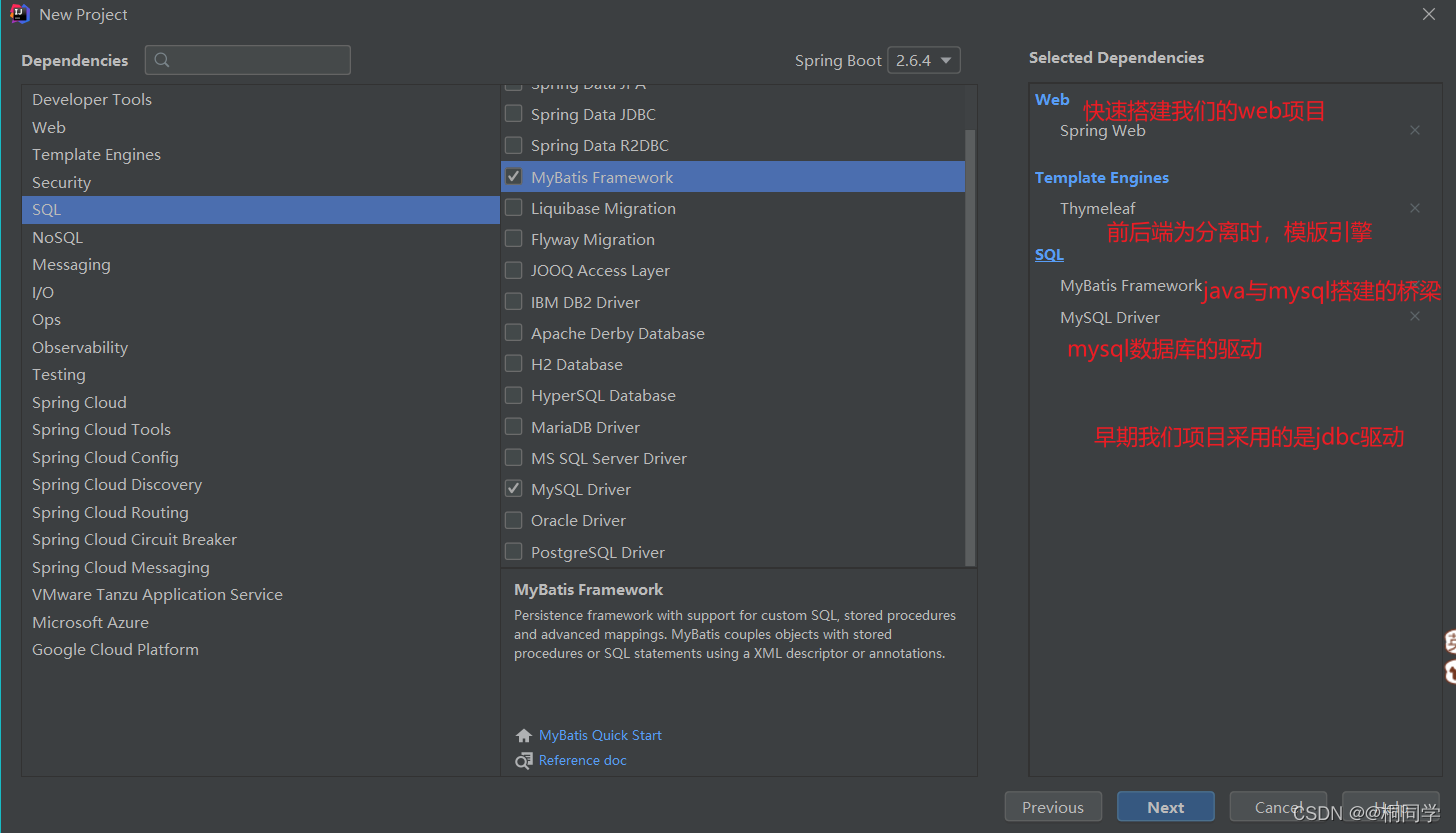Click the Next button
The height and width of the screenshot is (833, 1456).
1166,807
